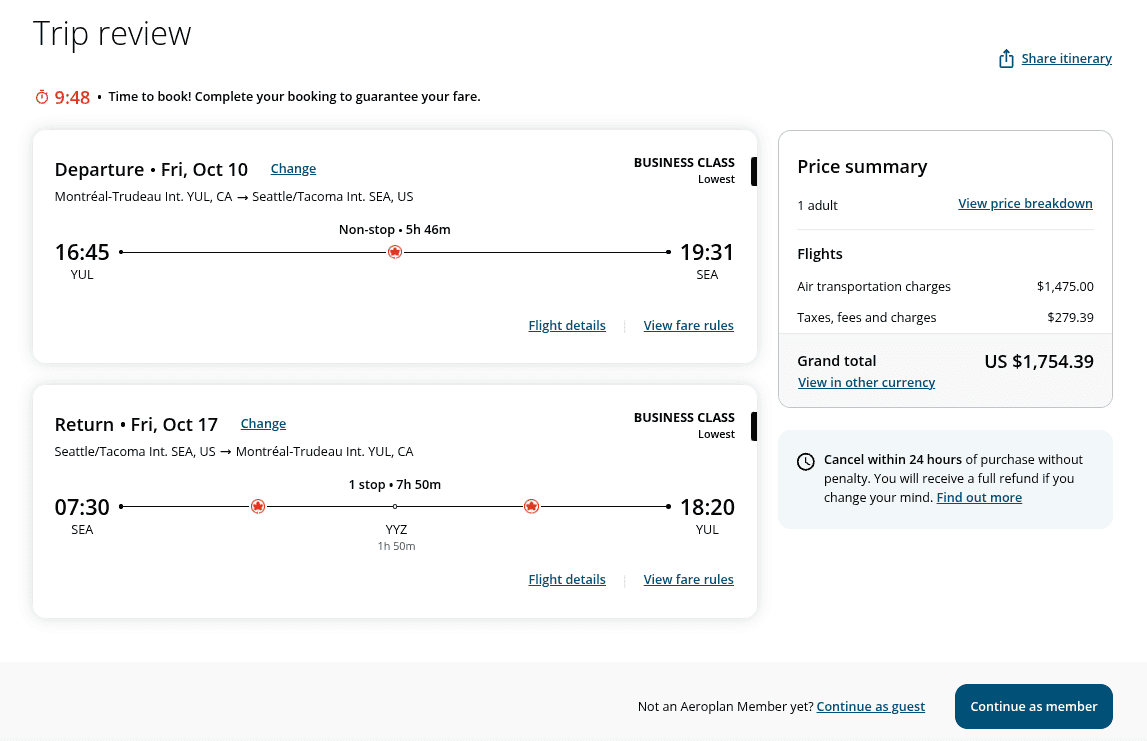Viewport: 1147px width, 741px height.
Task: Change the departure flight
Action: tap(293, 168)
